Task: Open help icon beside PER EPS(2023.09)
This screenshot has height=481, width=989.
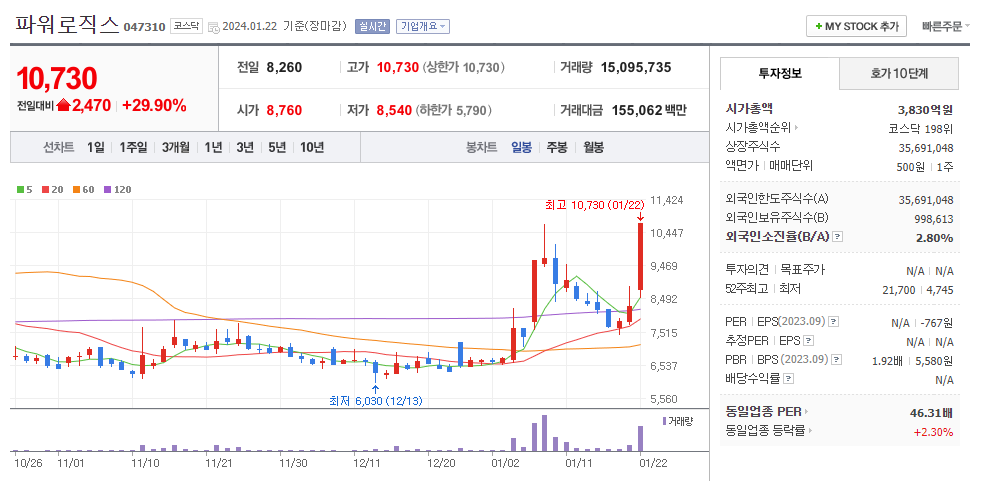Action: [834, 322]
